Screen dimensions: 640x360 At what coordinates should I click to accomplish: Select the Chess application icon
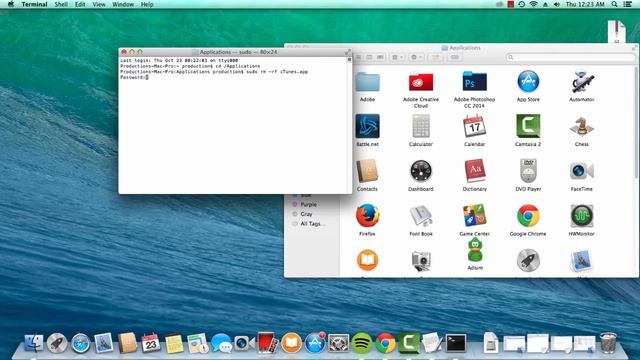(582, 127)
